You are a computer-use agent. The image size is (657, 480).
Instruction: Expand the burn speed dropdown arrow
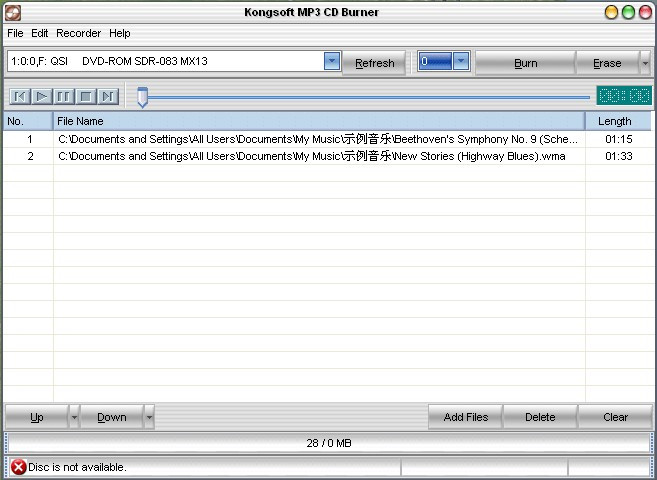(461, 61)
